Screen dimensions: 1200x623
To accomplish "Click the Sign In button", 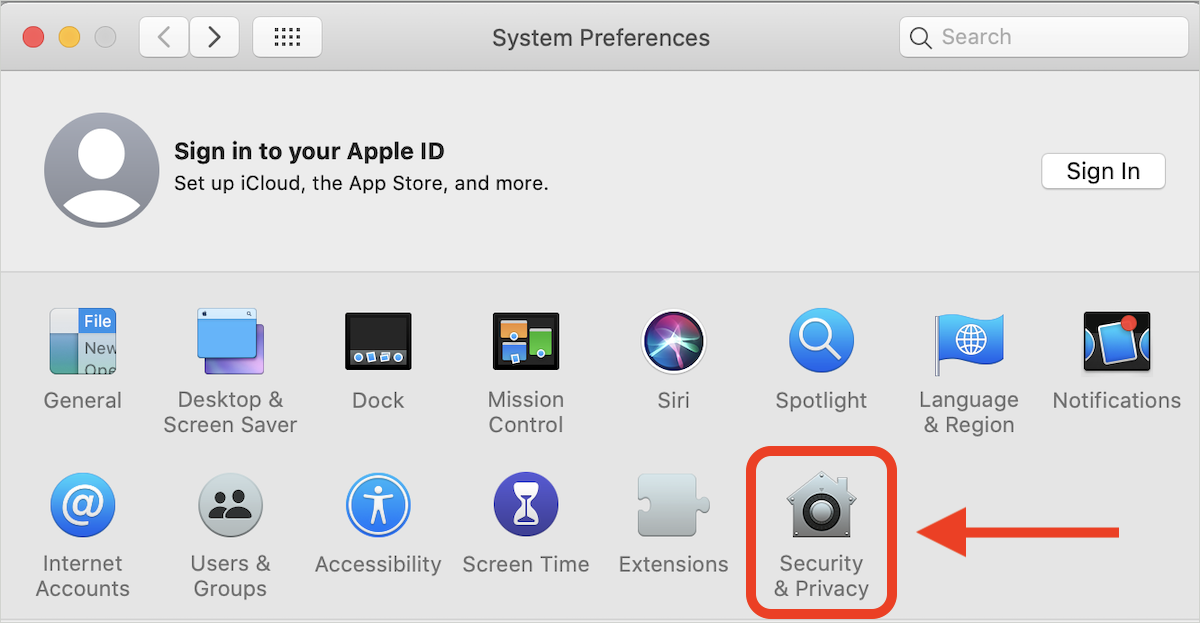I will click(1104, 171).
